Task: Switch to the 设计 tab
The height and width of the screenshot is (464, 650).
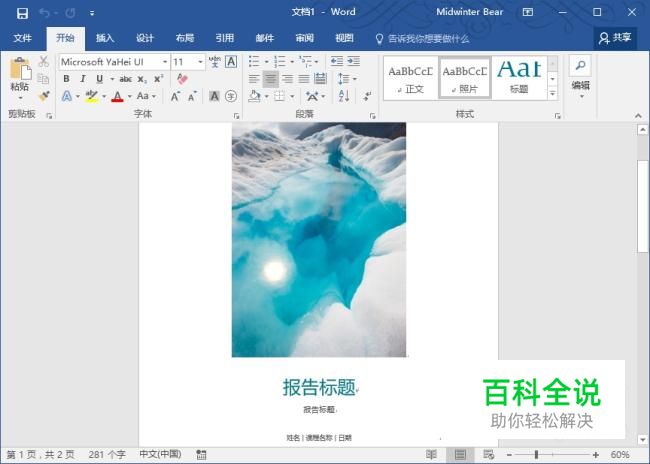Action: pyautogui.click(x=145, y=38)
